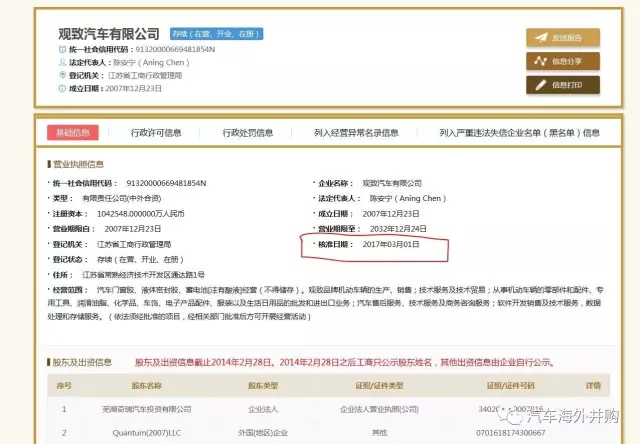The height and width of the screenshot is (444, 640).
Task: Click the 证照/证件号码 column header
Action: (511, 386)
